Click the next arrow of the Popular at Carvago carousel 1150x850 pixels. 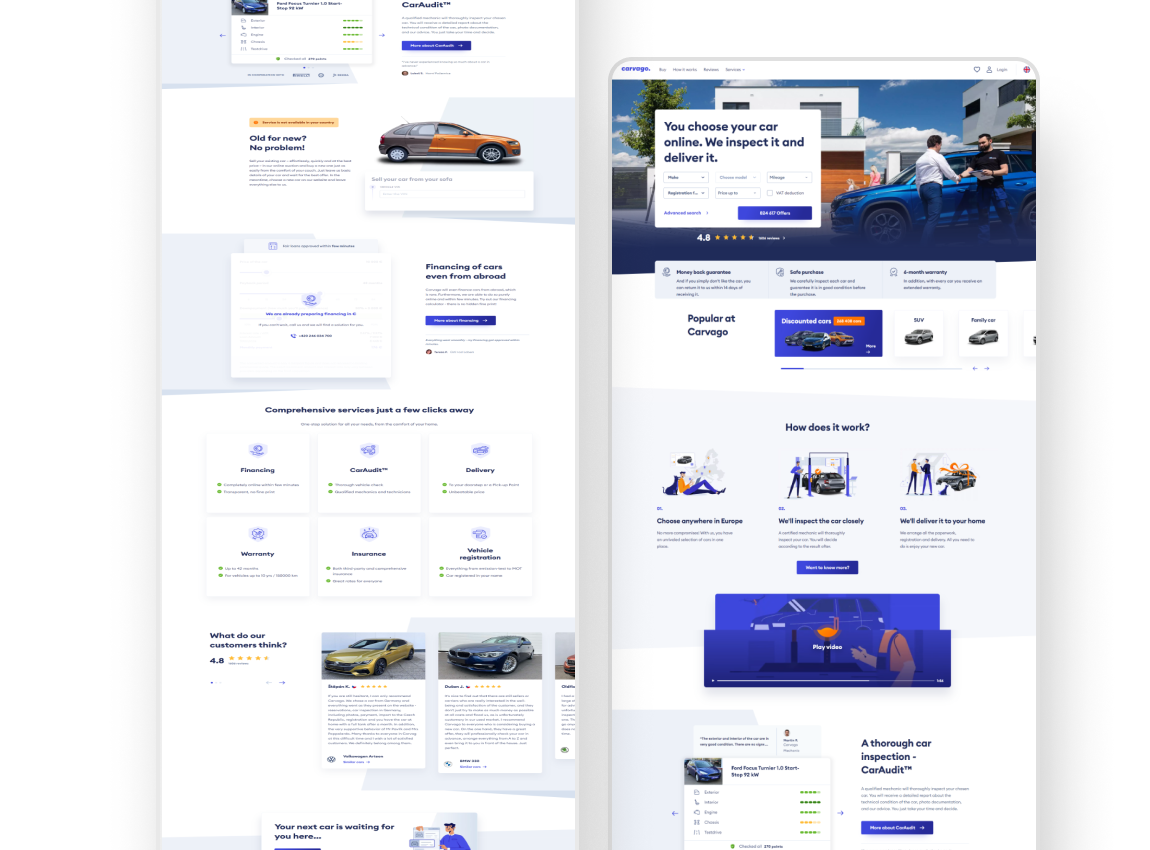(986, 368)
